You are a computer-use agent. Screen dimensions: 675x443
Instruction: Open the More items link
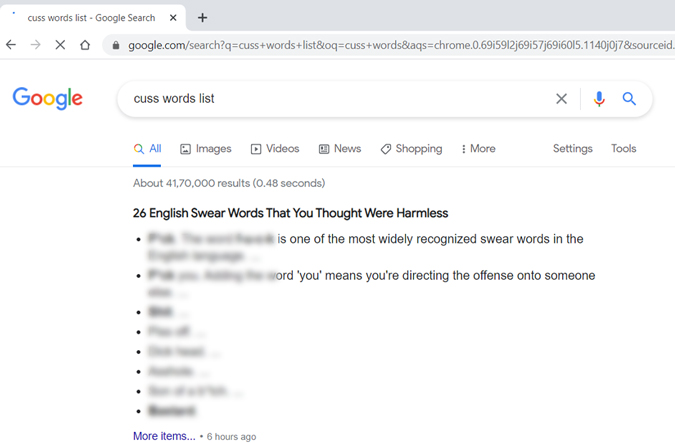(x=164, y=436)
